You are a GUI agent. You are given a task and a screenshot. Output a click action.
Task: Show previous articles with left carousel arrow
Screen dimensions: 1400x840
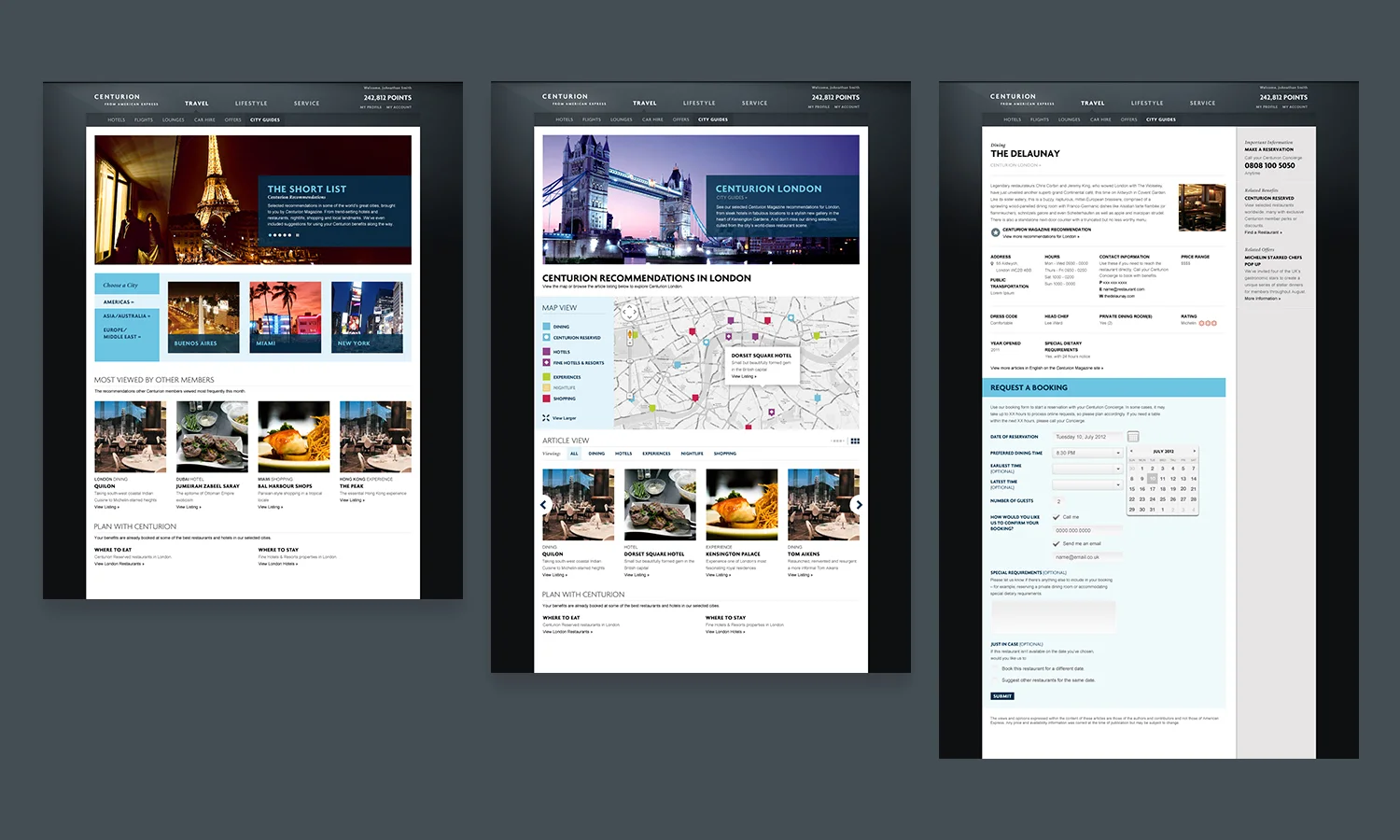click(x=544, y=505)
